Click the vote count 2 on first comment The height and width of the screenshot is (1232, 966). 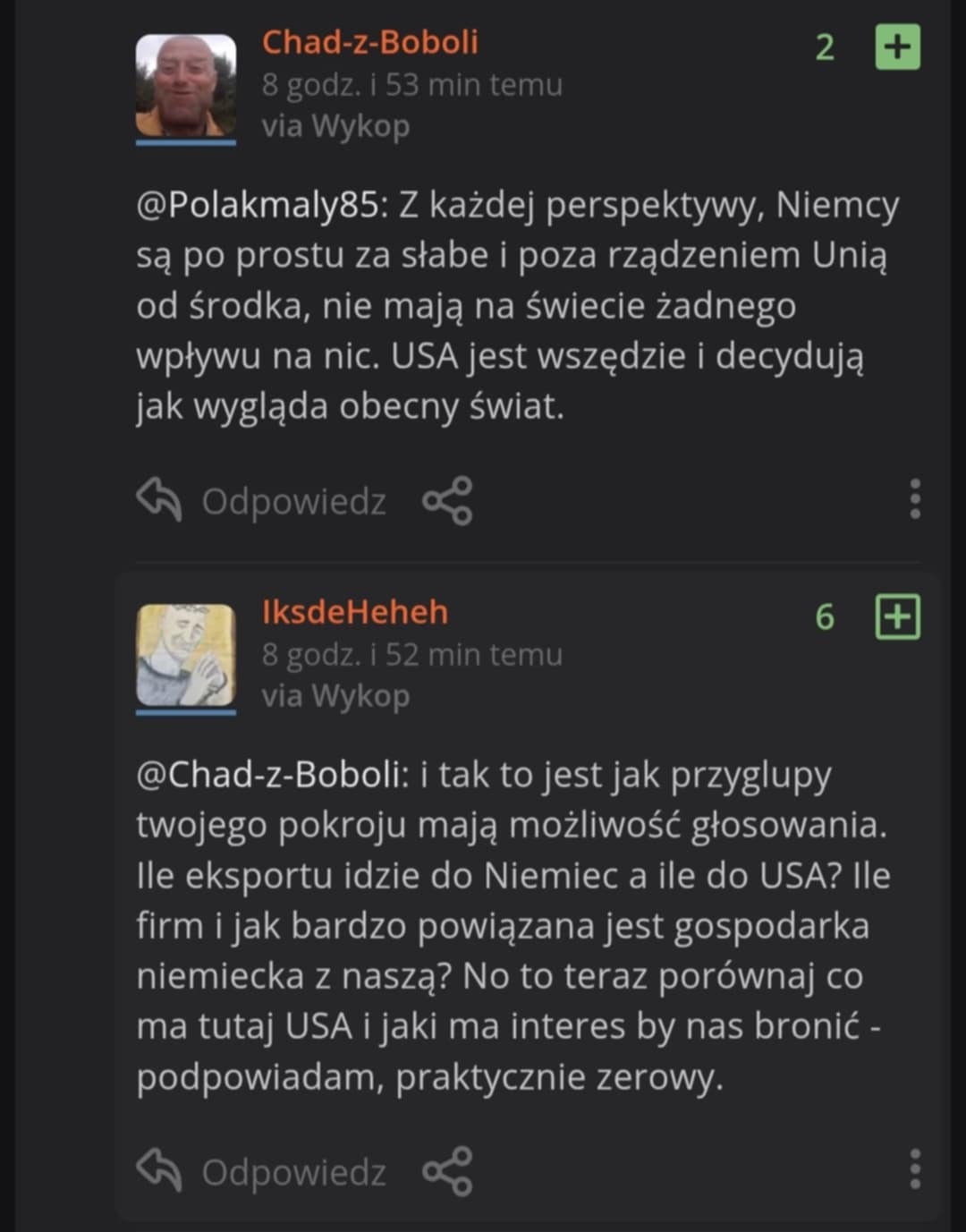point(825,47)
